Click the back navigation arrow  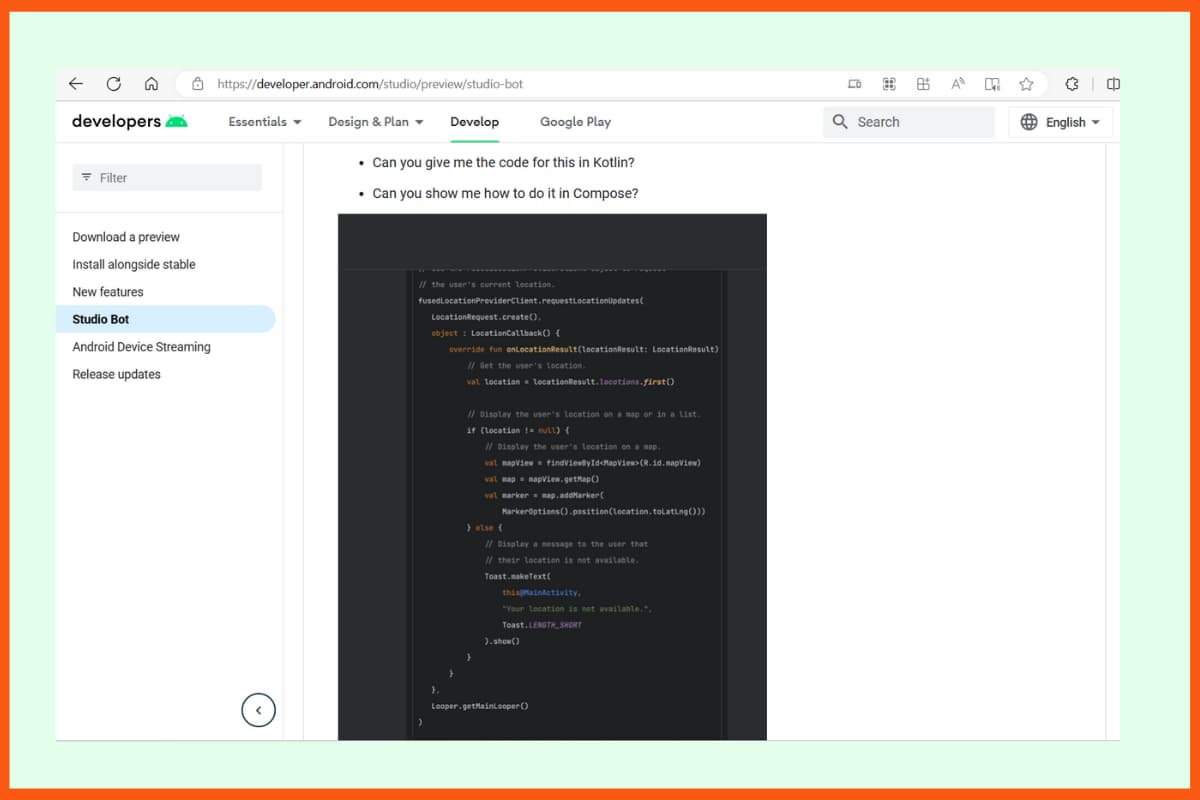(x=75, y=84)
